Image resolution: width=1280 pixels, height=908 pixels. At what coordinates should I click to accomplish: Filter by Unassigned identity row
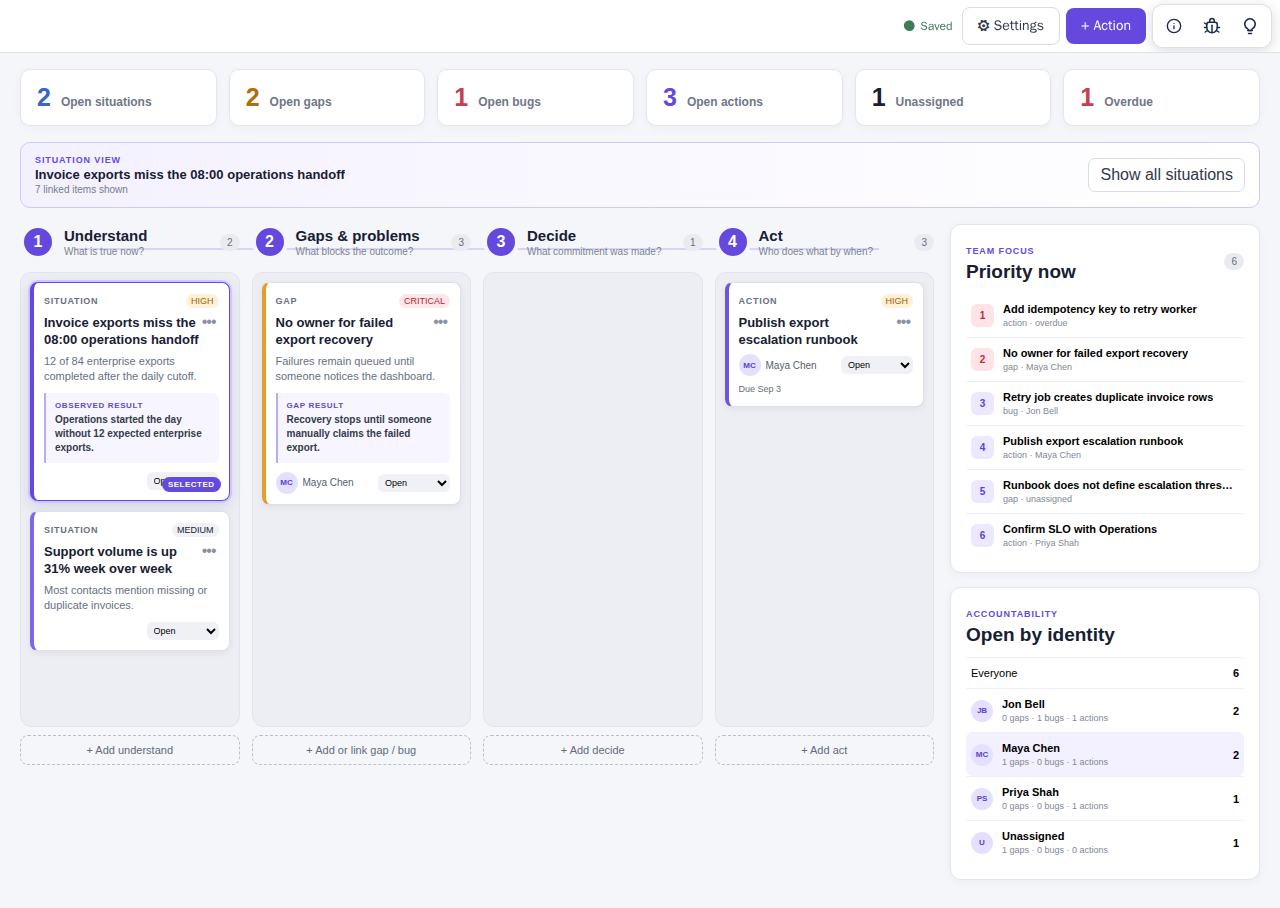point(1105,843)
